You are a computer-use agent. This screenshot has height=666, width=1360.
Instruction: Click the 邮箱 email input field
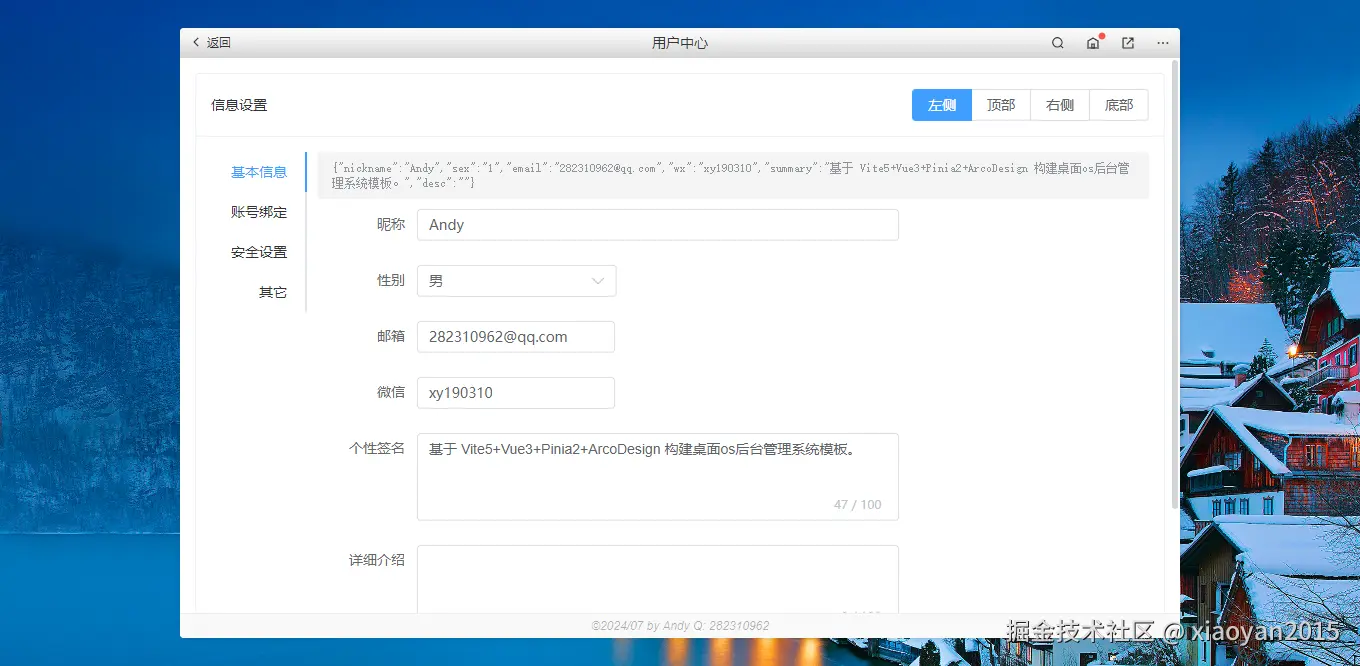pos(516,337)
